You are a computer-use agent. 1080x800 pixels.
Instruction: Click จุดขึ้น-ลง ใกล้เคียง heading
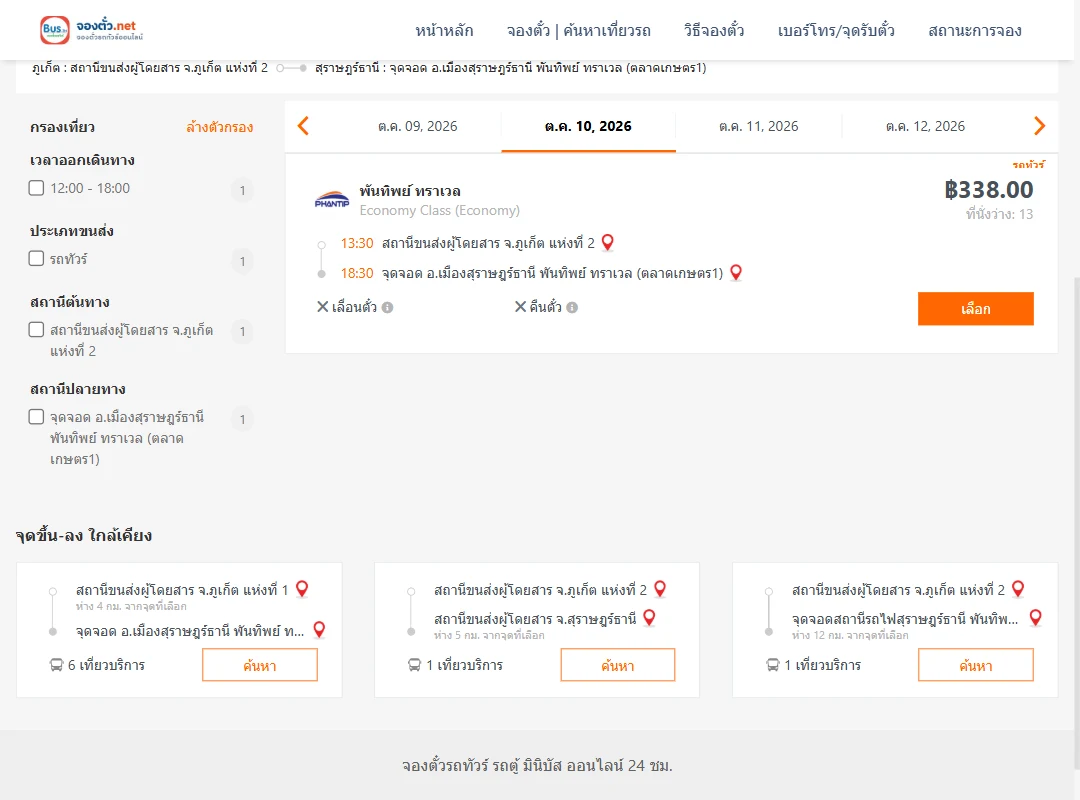click(84, 535)
